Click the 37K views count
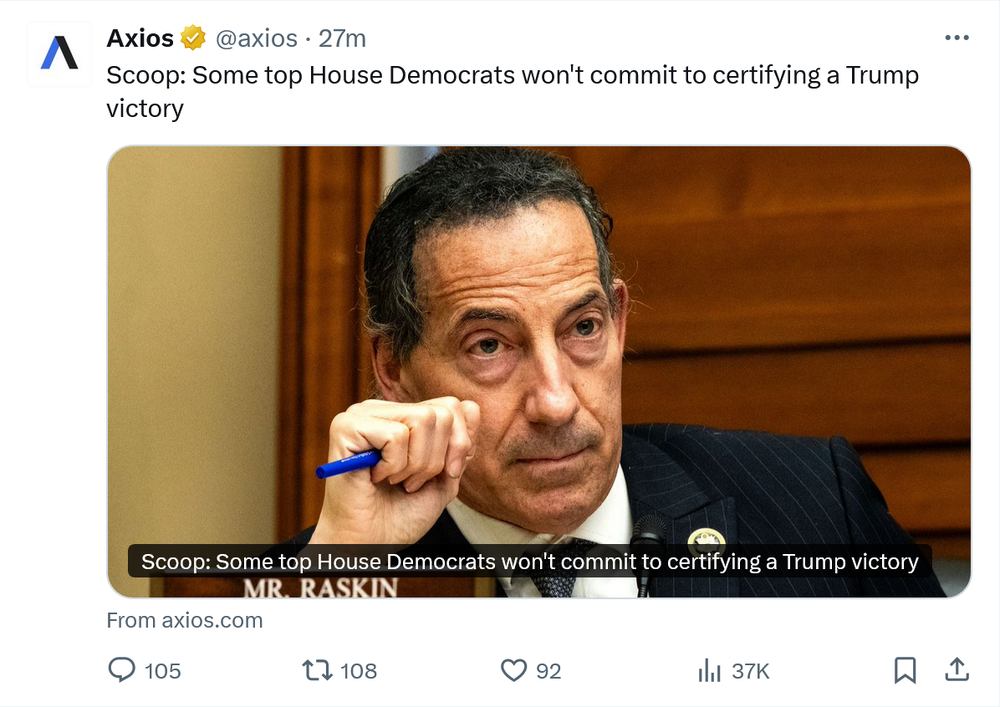Viewport: 1000px width, 707px height. (x=750, y=671)
